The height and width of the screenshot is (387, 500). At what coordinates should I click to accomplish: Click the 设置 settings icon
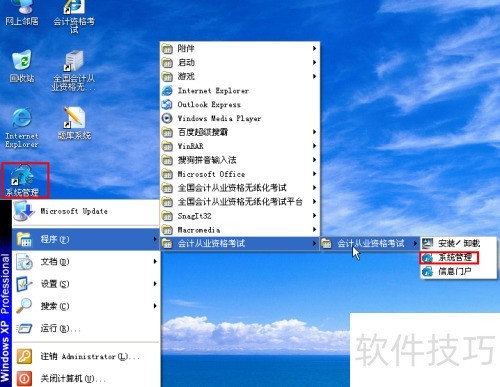pyautogui.click(x=24, y=284)
